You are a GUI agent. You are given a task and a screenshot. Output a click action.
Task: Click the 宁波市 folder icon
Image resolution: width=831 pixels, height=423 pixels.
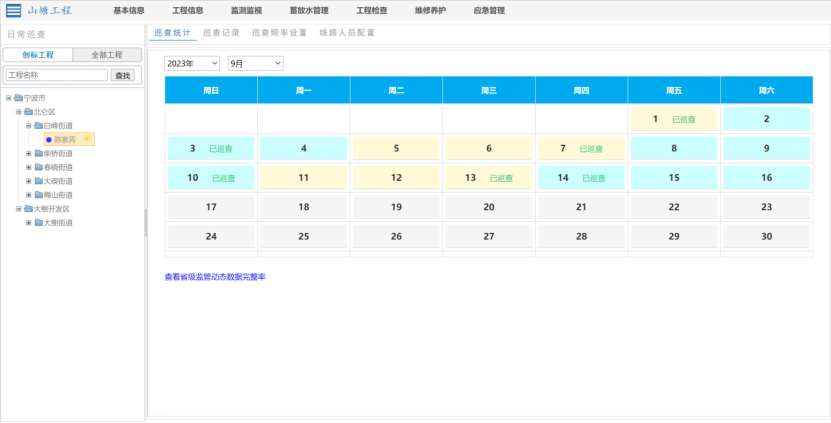19,98
